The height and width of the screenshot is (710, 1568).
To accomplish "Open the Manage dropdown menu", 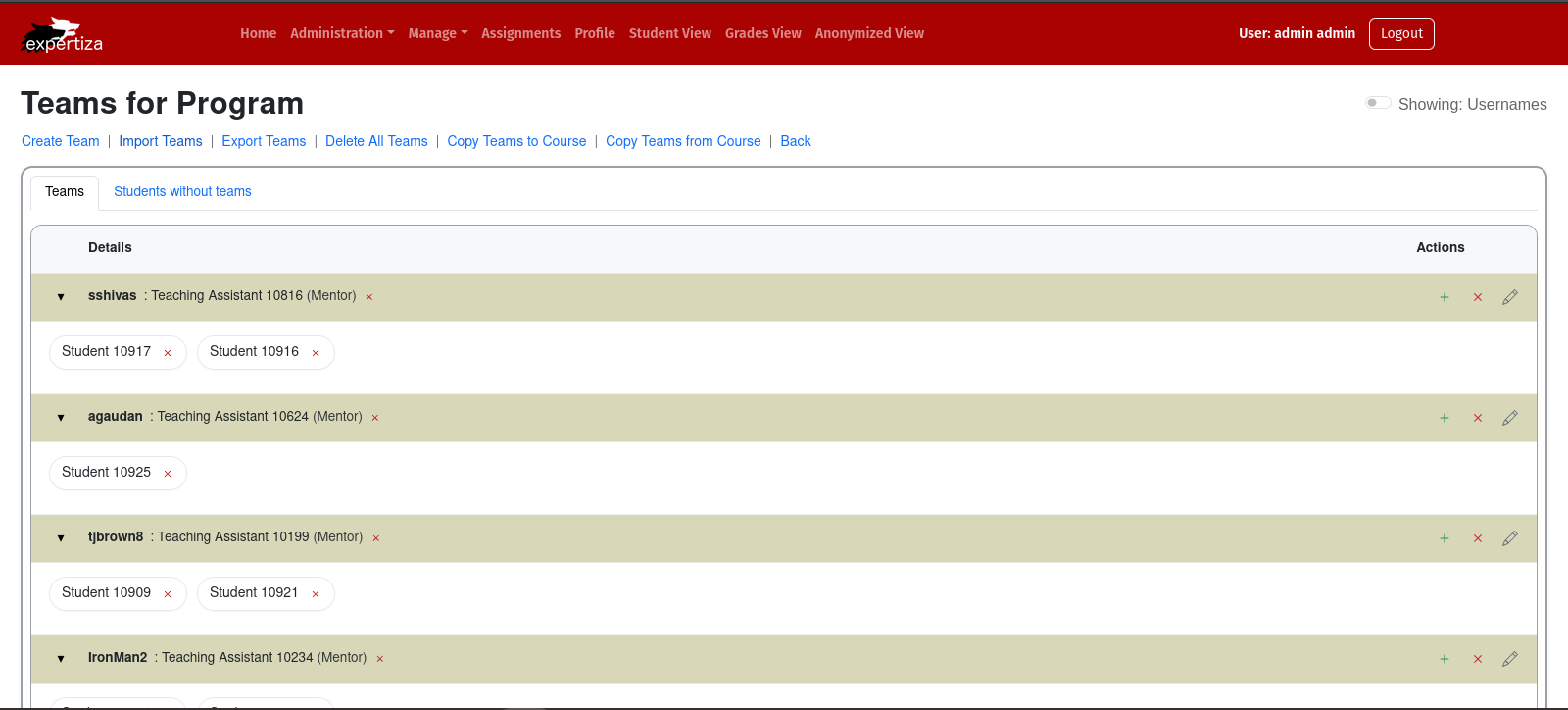I will point(437,33).
